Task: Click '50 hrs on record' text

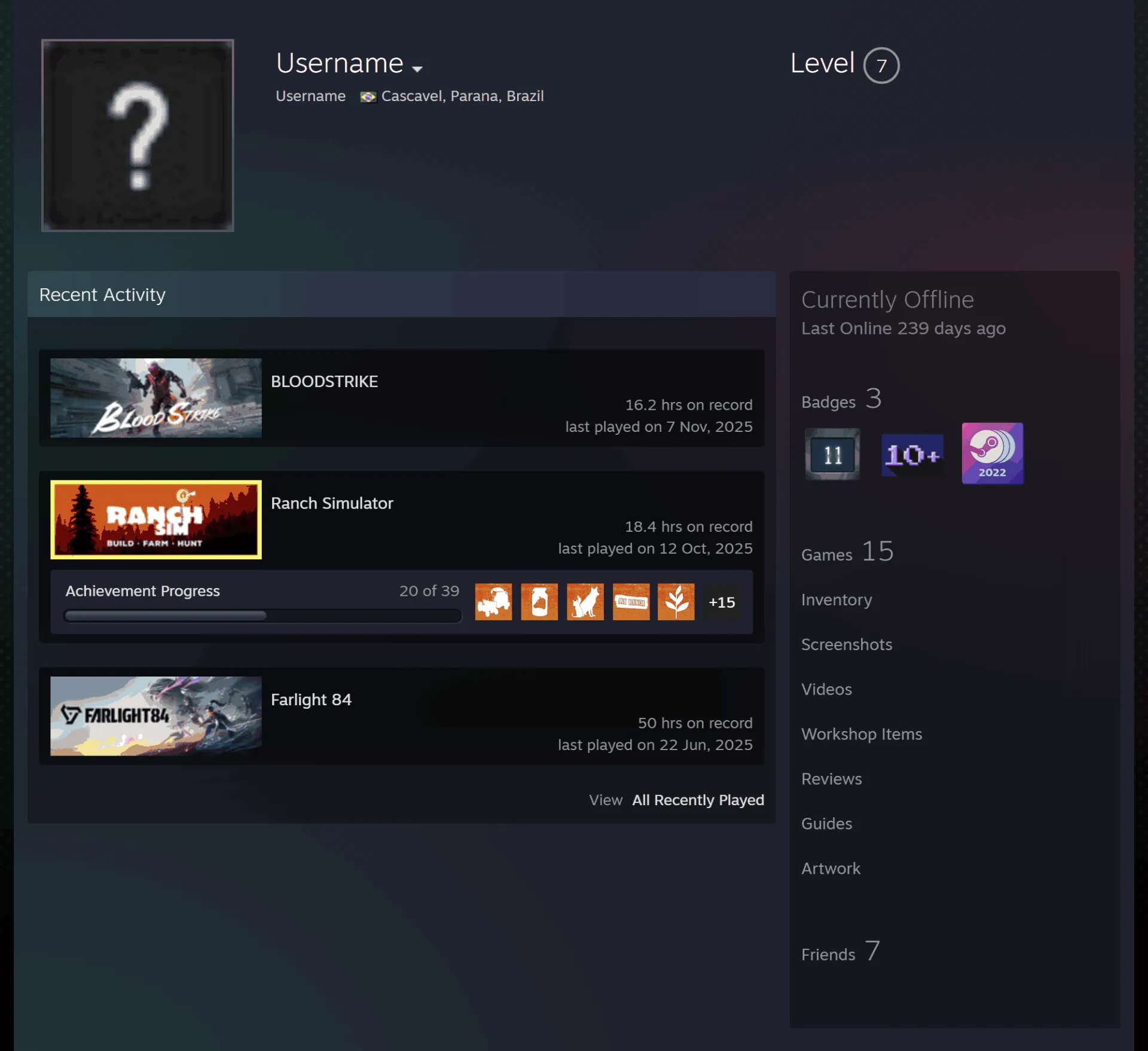Action: point(695,723)
